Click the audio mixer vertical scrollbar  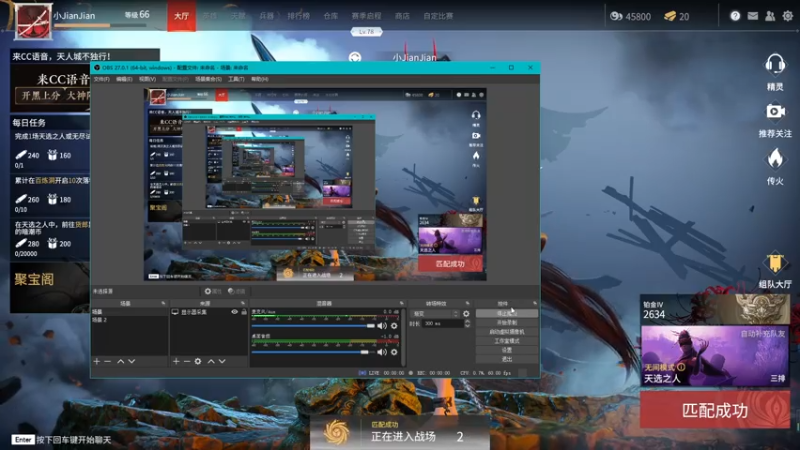tap(404, 337)
